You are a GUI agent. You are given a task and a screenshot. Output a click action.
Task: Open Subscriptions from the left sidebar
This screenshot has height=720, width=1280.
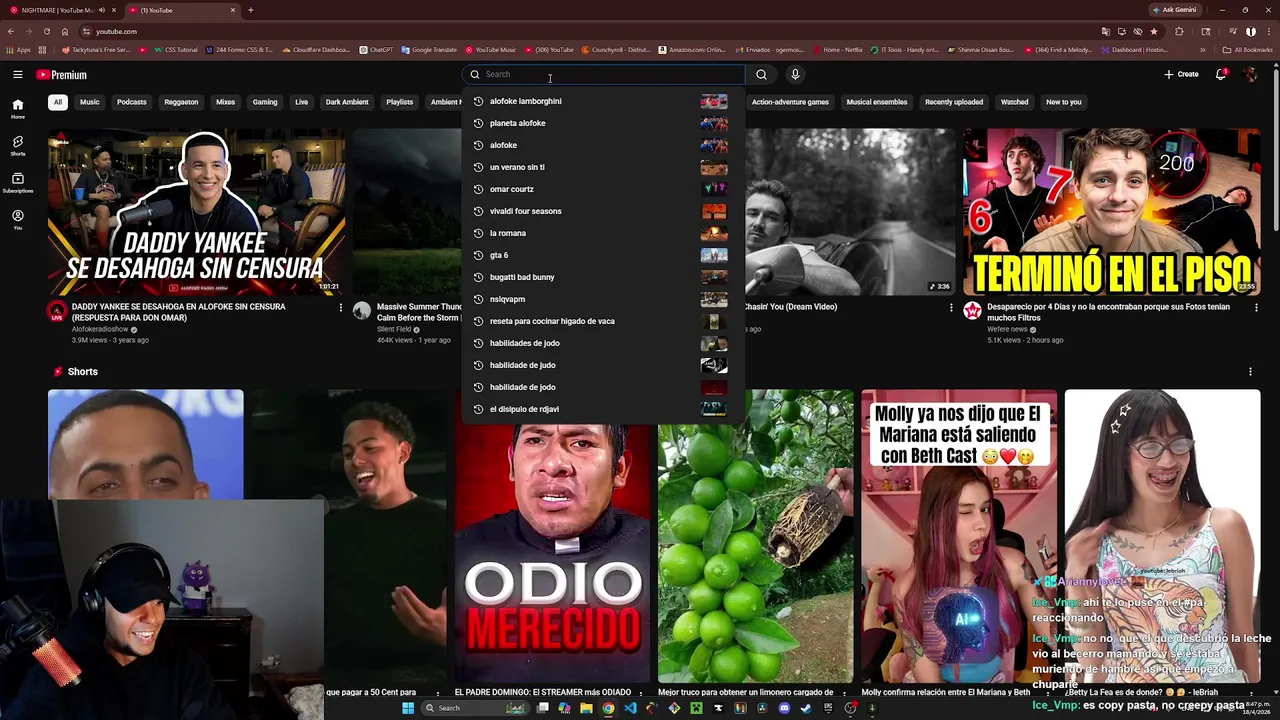pyautogui.click(x=17, y=182)
